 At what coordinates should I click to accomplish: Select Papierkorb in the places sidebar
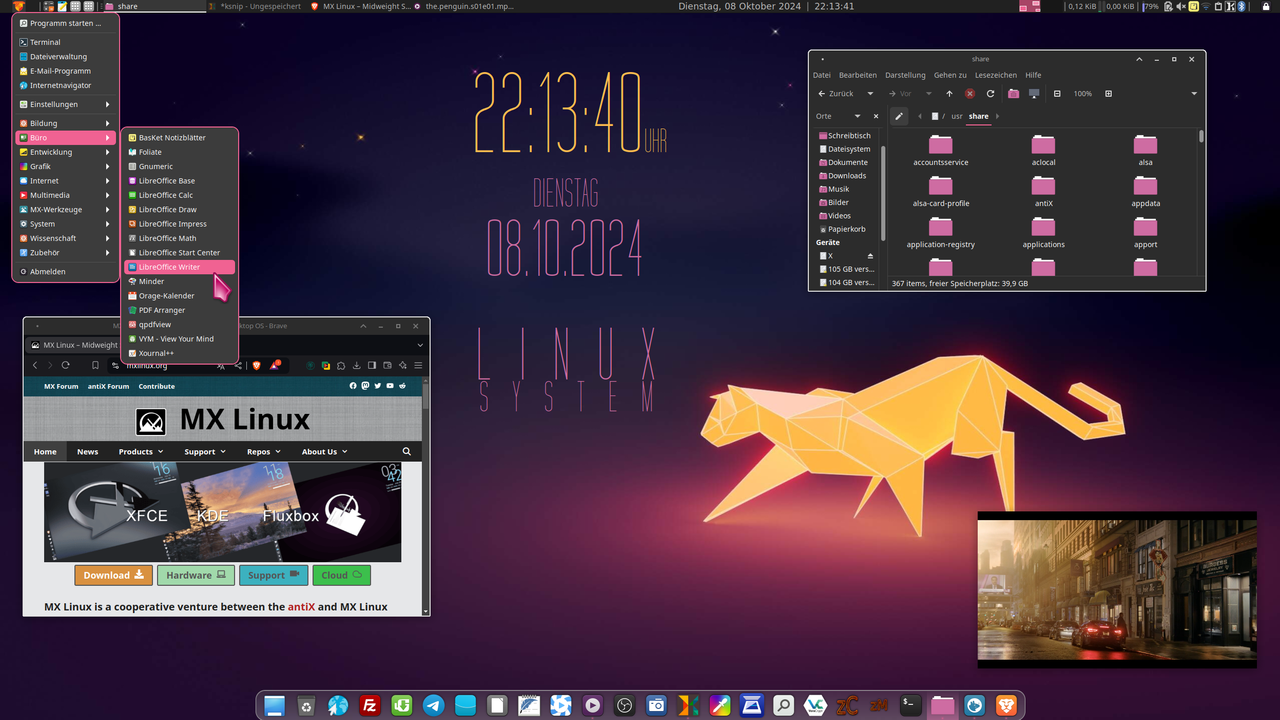pyautogui.click(x=847, y=229)
